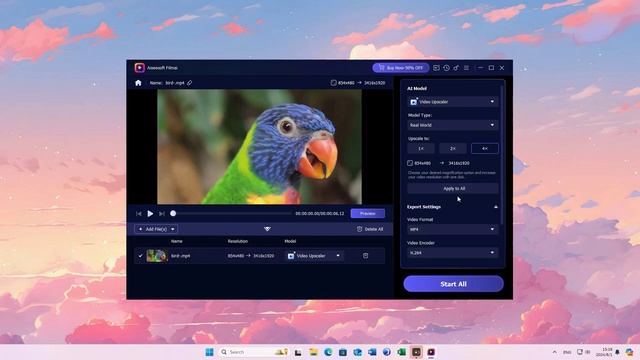
Task: Open File Explorer from the taskbar
Action: [x=313, y=352]
